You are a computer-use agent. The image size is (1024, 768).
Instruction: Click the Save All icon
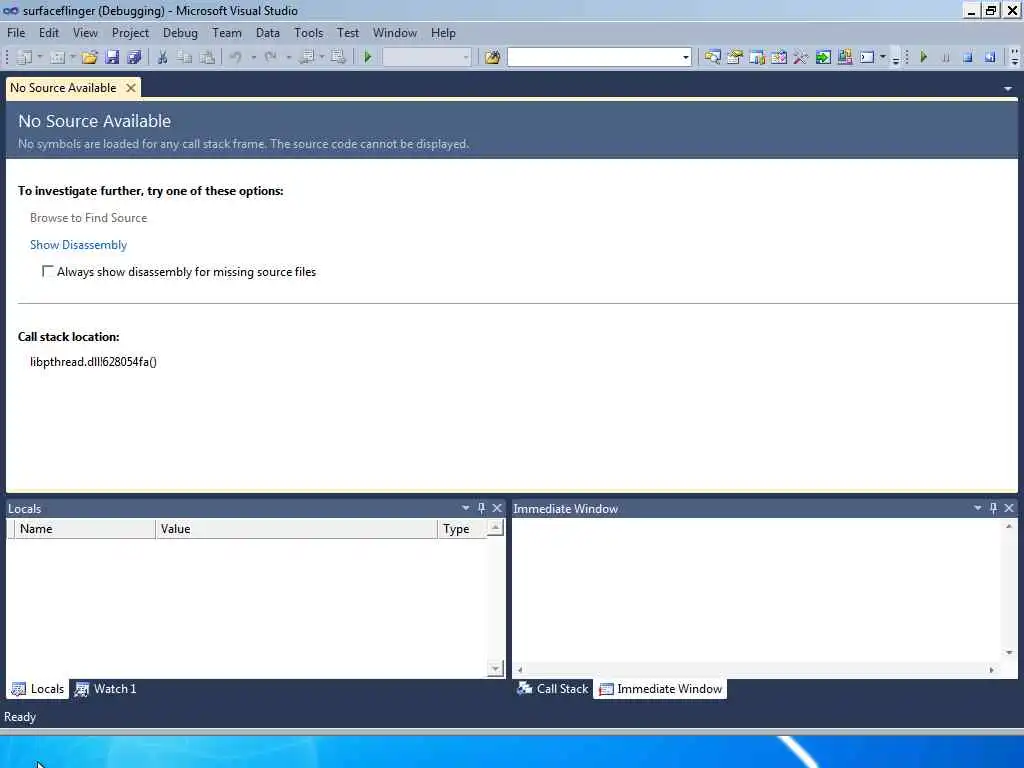pos(135,57)
